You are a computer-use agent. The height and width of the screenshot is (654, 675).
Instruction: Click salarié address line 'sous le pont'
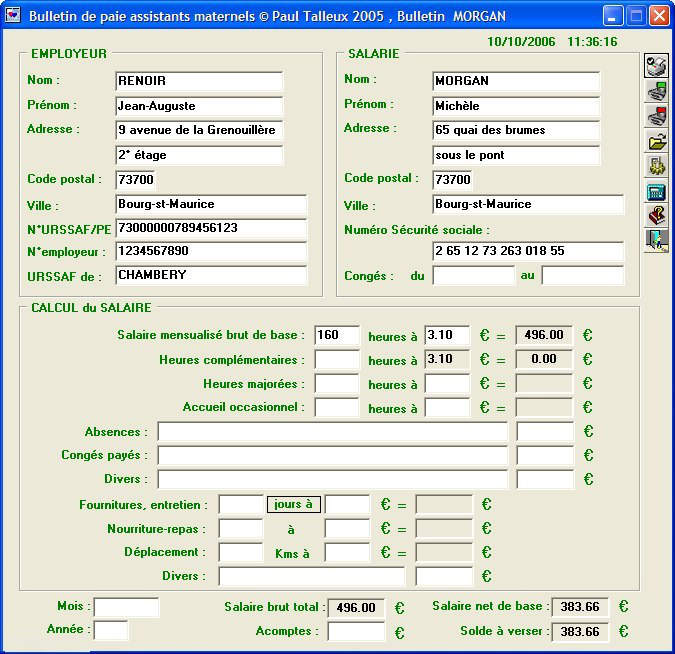[x=516, y=155]
